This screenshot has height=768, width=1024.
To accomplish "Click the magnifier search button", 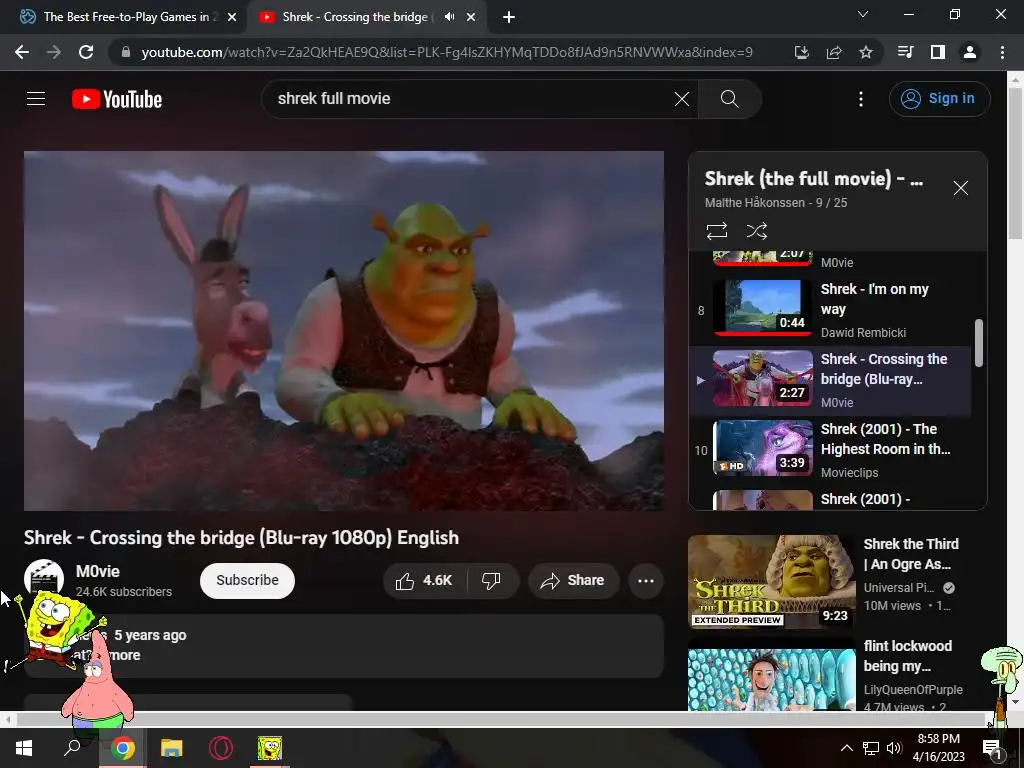I will tap(729, 99).
